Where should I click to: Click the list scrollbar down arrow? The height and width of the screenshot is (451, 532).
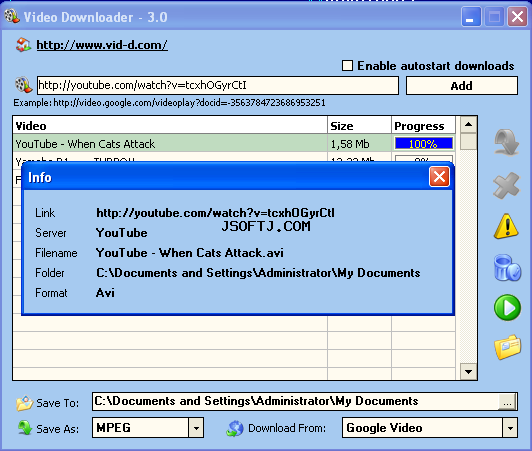(x=469, y=372)
